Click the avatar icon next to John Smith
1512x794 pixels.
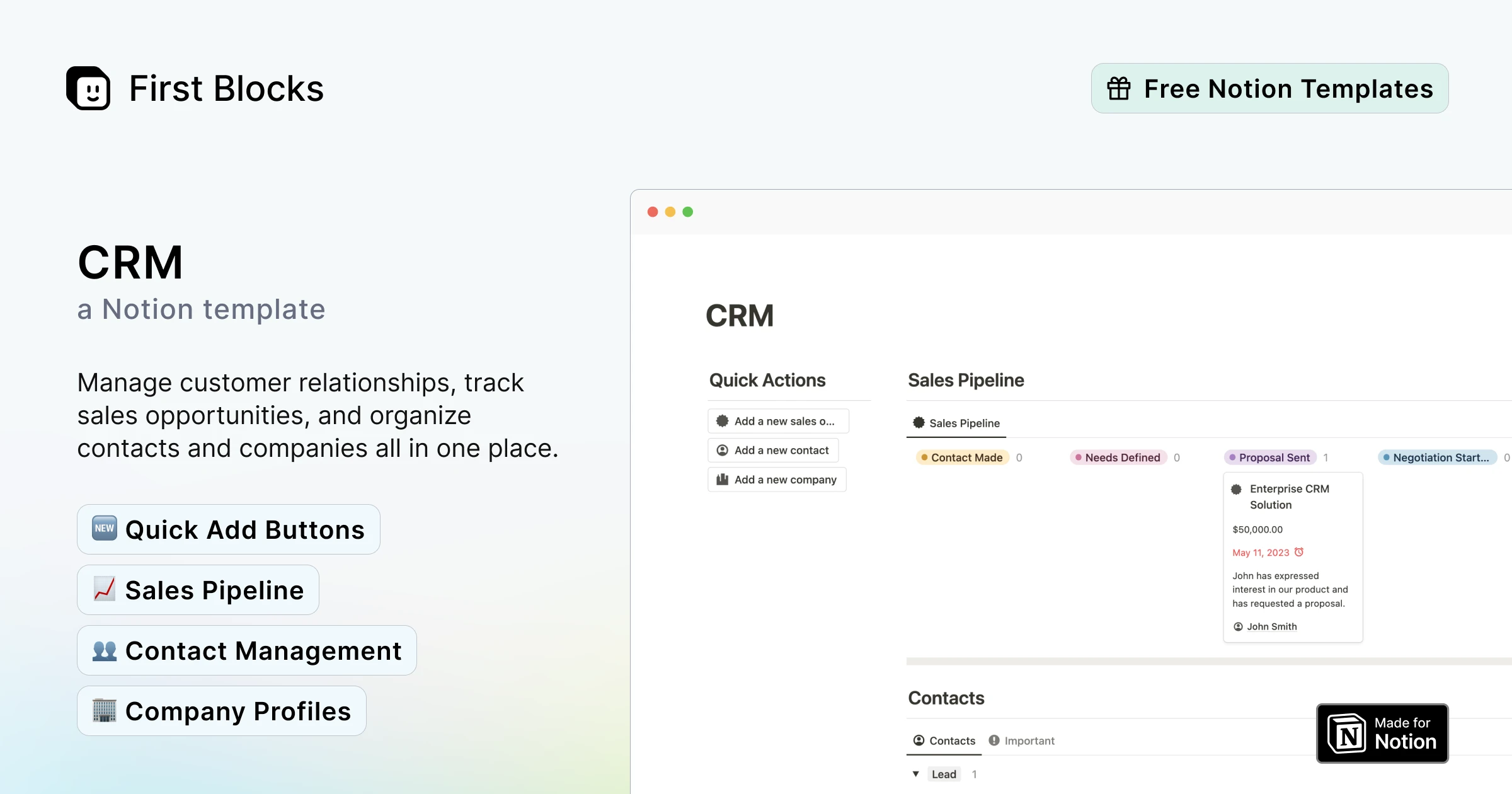pos(1237,626)
